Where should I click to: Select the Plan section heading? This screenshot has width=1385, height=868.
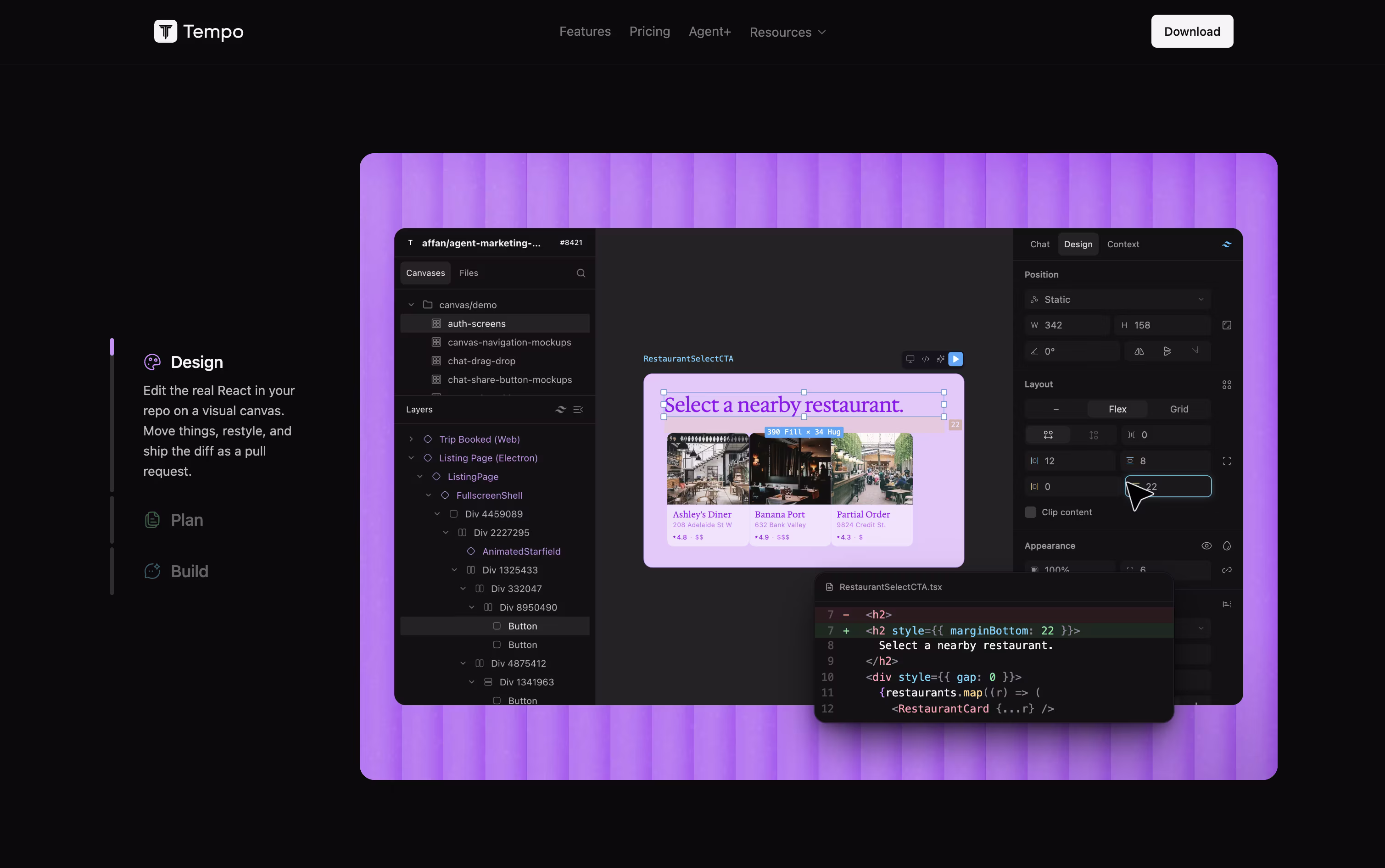[187, 520]
